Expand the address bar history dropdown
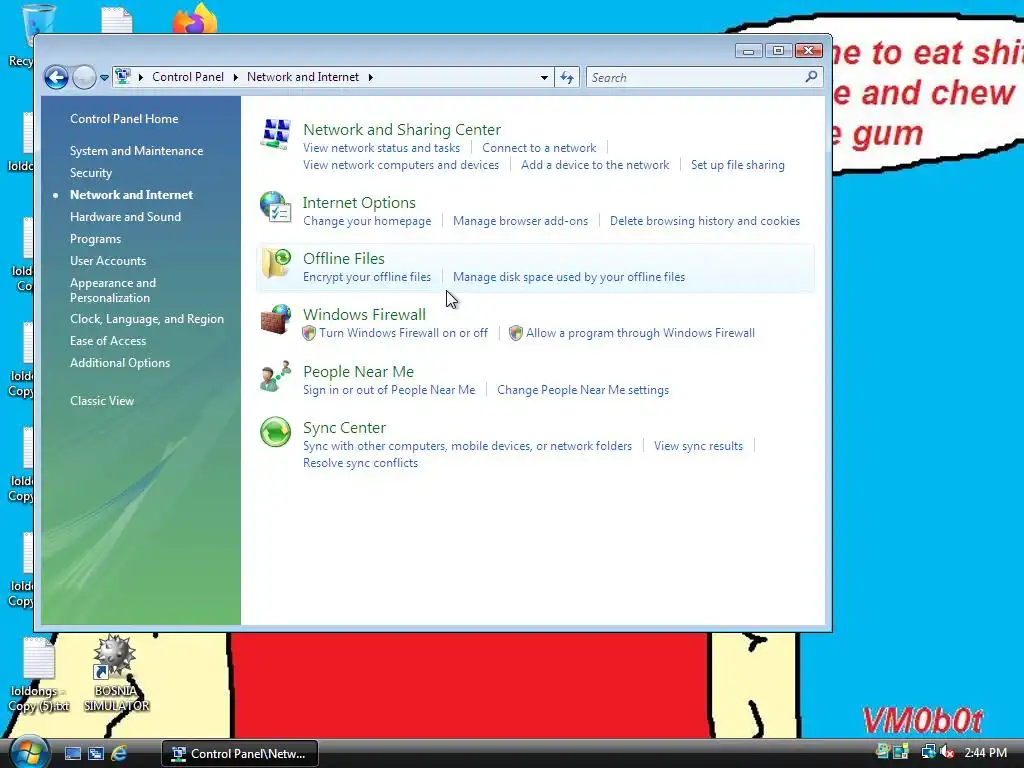The image size is (1024, 768). pos(544,78)
